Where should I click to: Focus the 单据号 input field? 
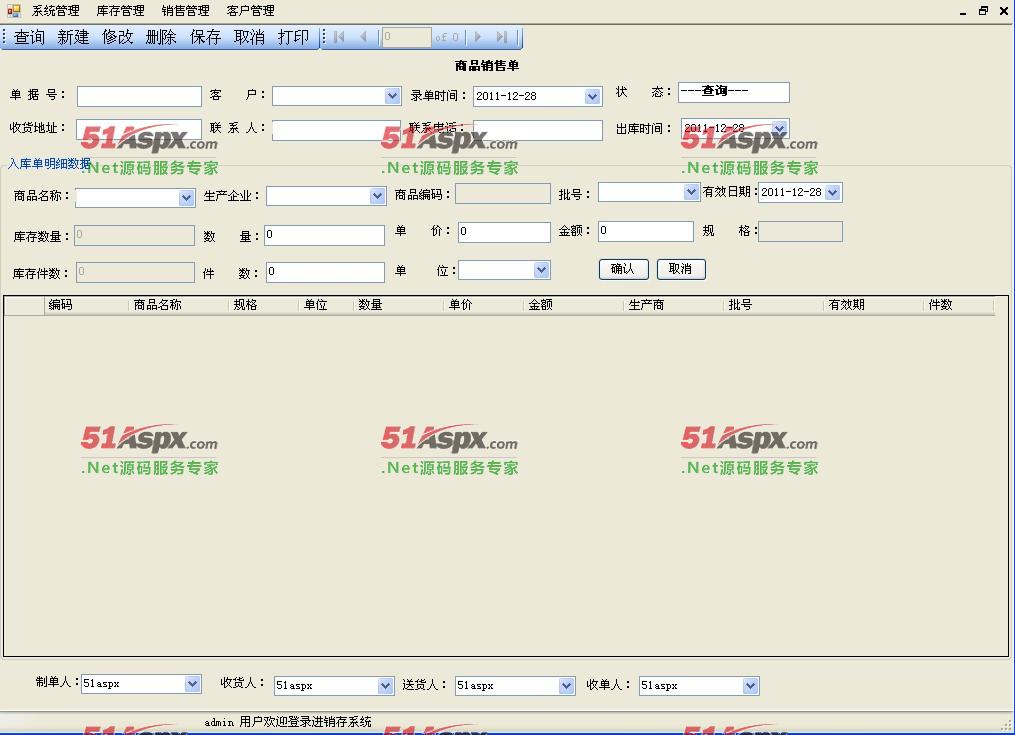tap(139, 96)
